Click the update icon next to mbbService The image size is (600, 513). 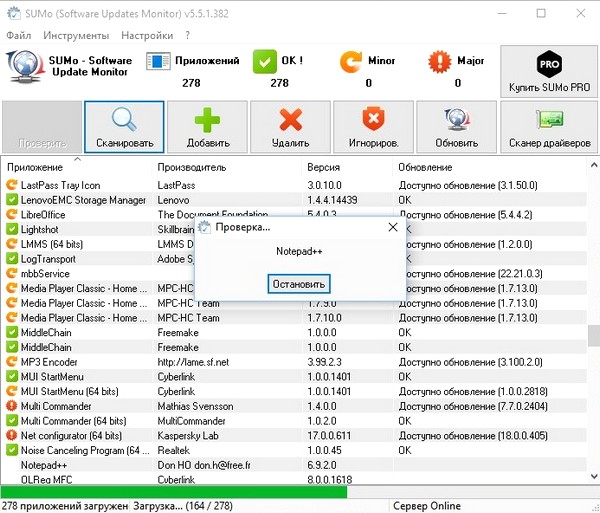tap(12, 274)
